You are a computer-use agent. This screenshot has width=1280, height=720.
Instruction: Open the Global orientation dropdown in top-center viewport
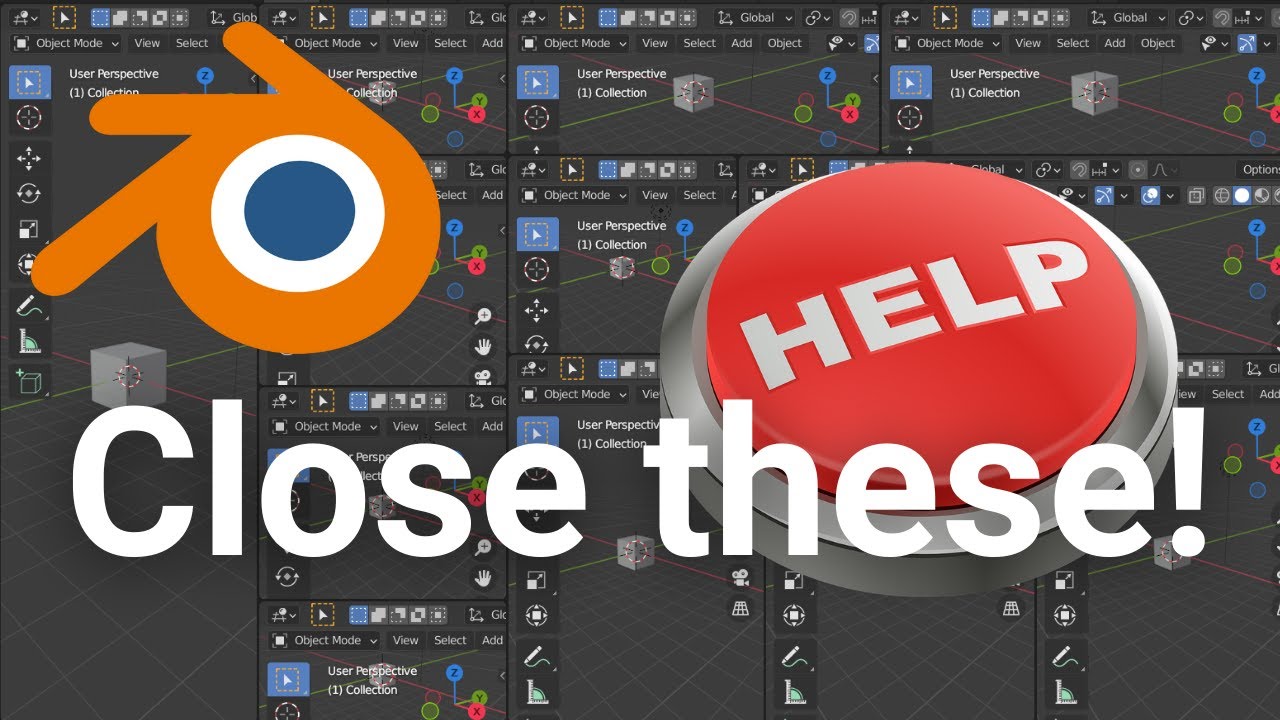pos(755,17)
